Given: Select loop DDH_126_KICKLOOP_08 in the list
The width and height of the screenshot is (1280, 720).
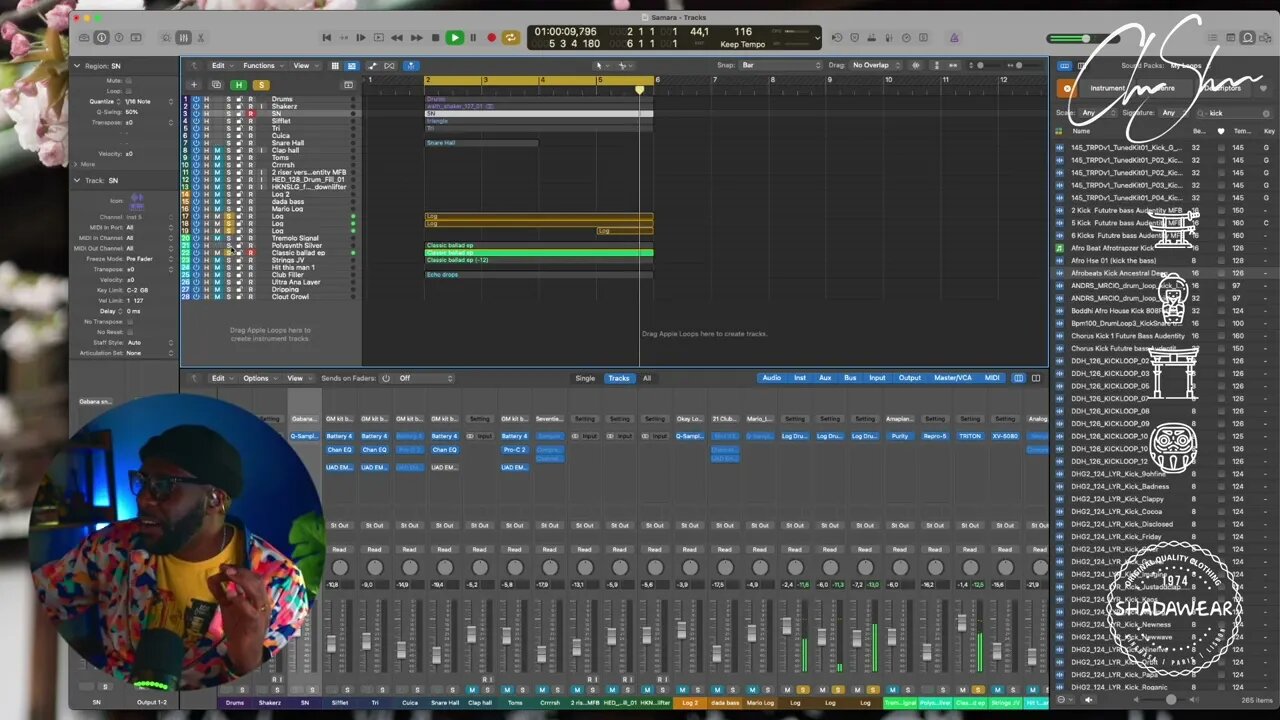Looking at the screenshot, I should click(x=1110, y=411).
